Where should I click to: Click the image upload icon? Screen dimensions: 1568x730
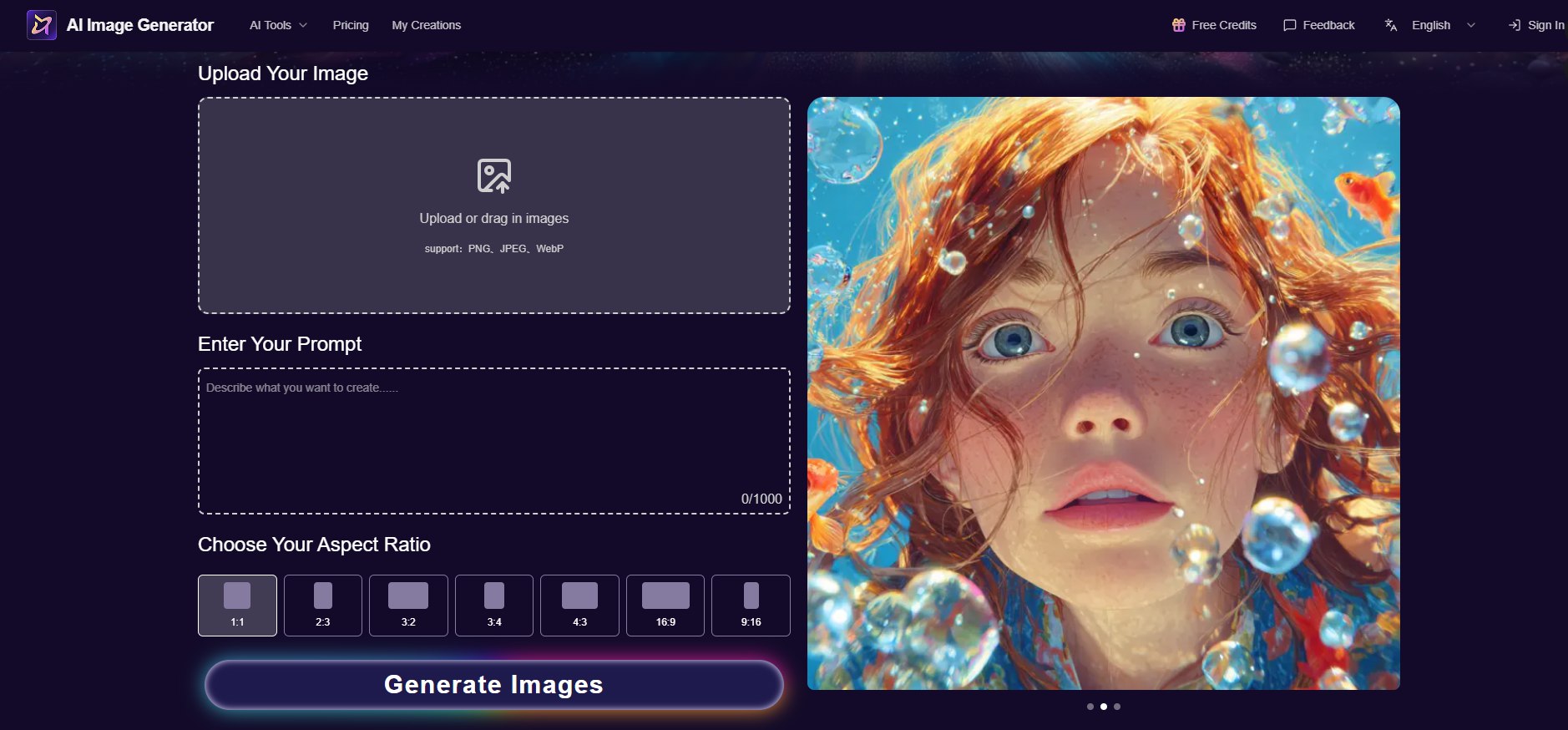(493, 176)
